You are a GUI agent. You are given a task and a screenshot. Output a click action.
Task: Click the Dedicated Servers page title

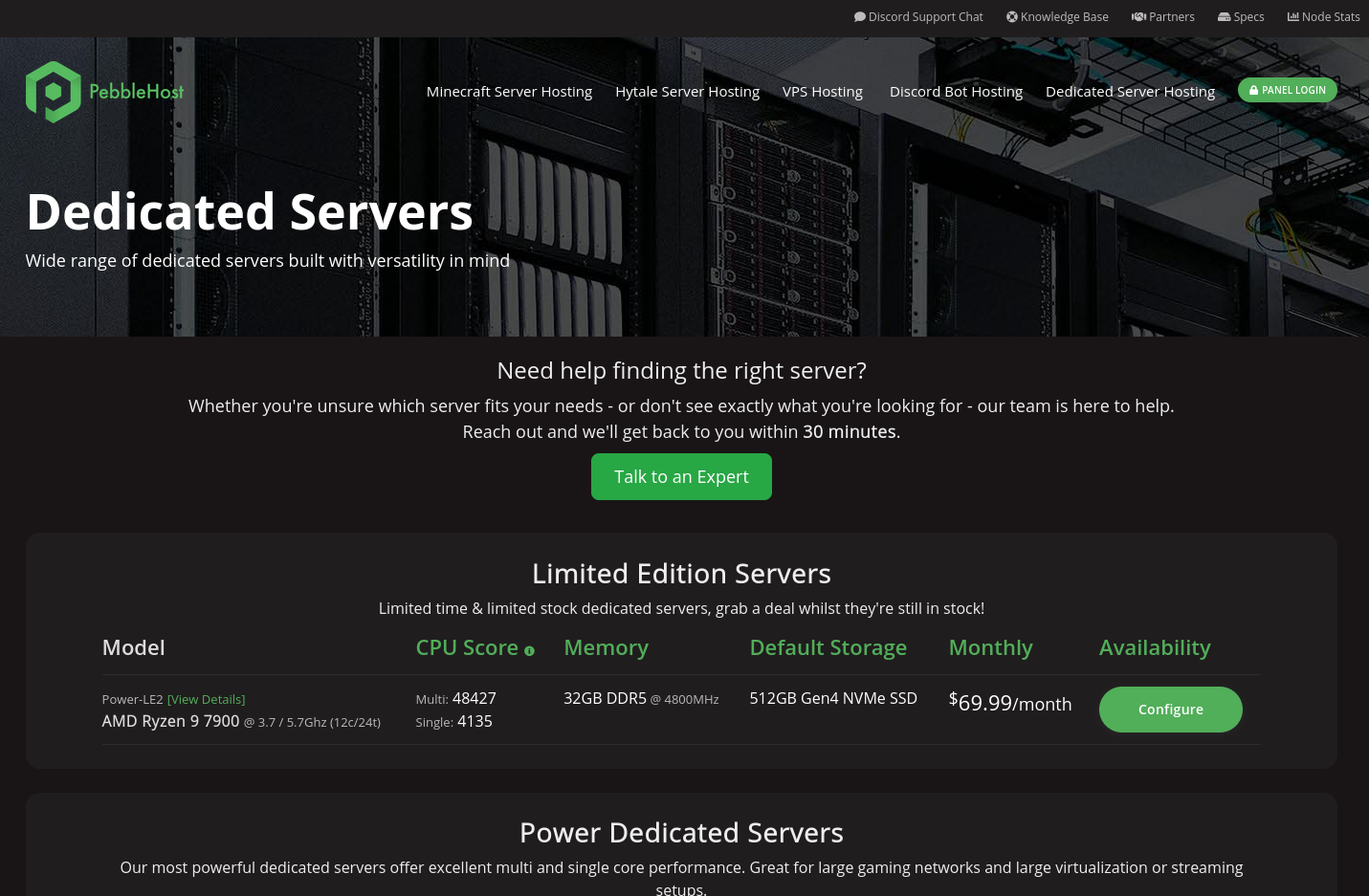250,211
